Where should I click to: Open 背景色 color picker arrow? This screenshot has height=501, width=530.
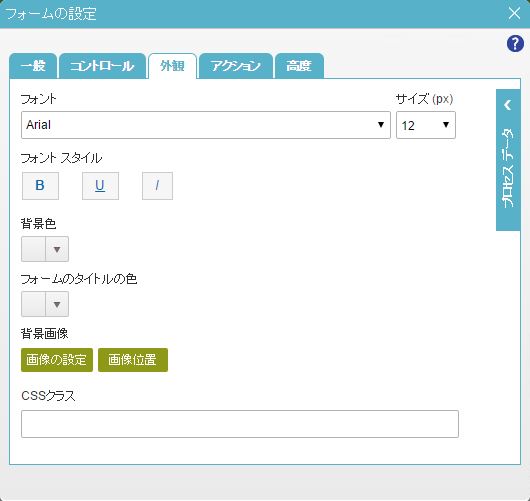57,249
